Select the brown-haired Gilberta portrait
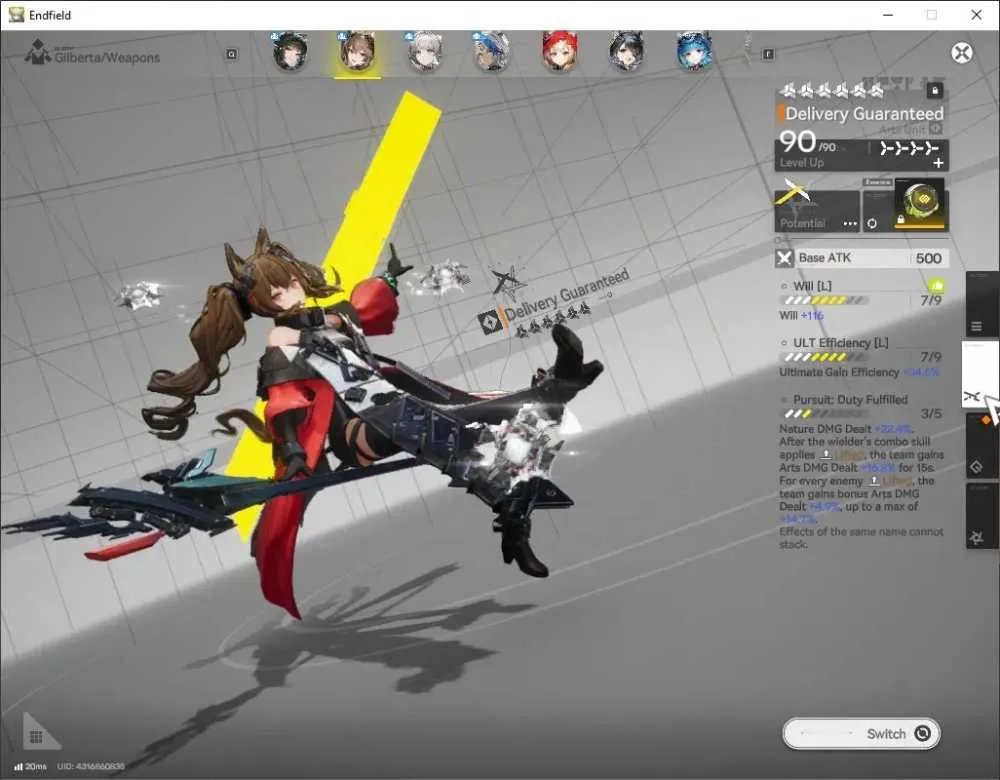The height and width of the screenshot is (780, 1000). [x=358, y=51]
